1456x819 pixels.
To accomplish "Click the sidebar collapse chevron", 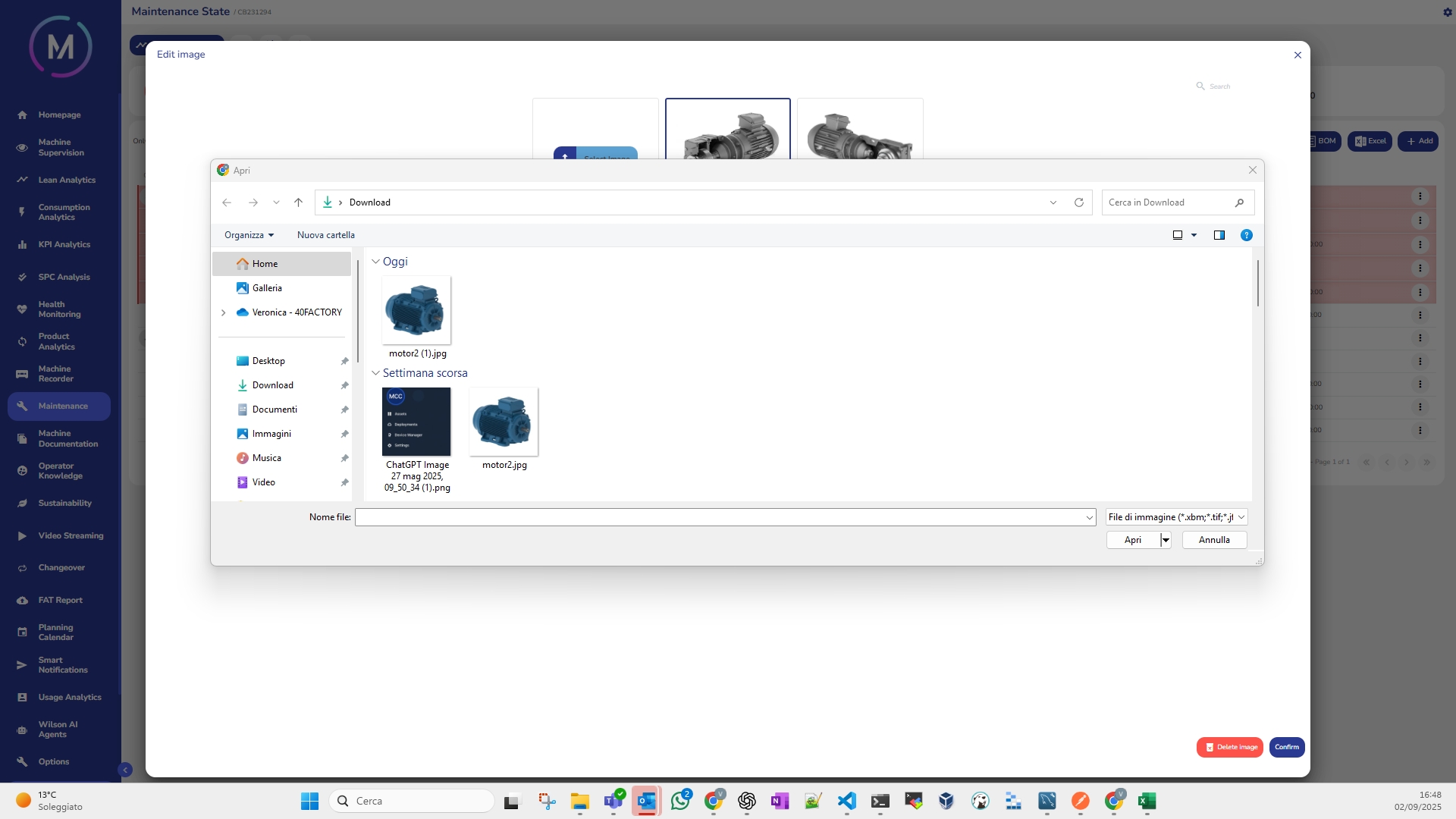I will 126,770.
